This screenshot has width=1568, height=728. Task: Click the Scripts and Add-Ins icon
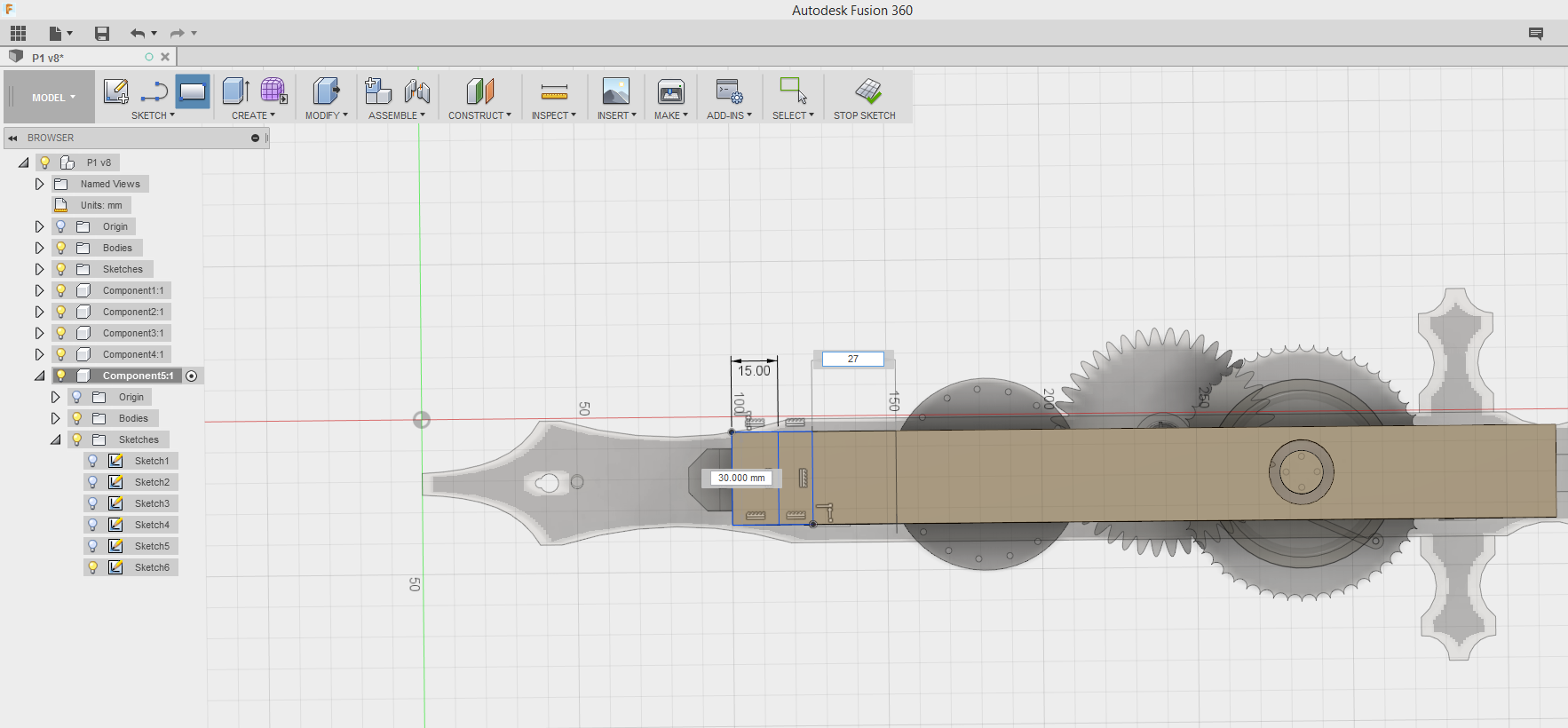coord(730,91)
